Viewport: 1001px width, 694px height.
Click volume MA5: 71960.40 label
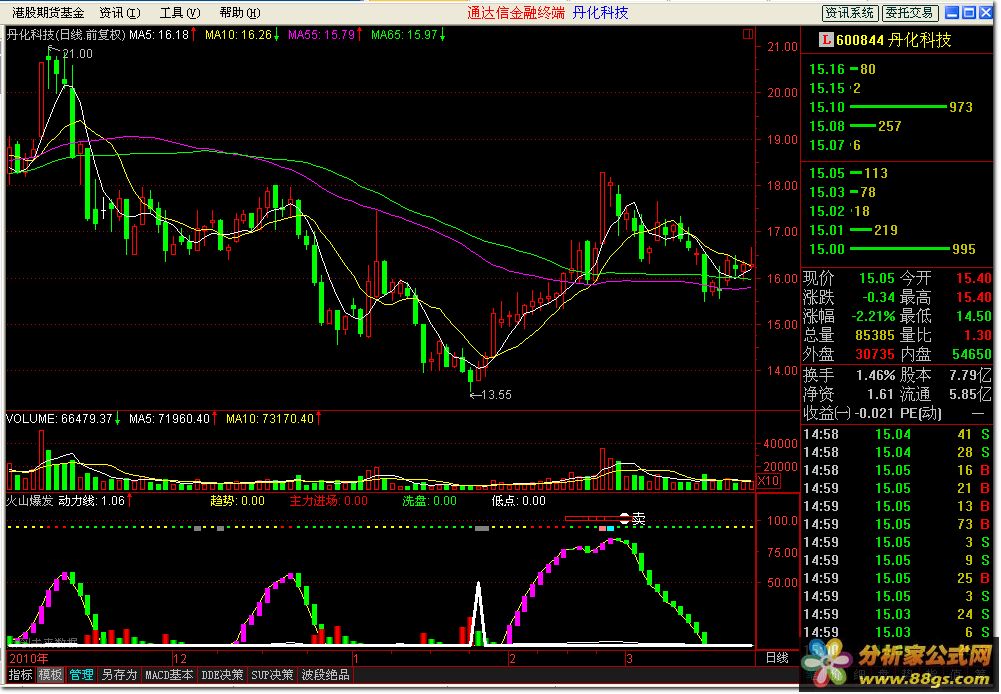coord(169,419)
